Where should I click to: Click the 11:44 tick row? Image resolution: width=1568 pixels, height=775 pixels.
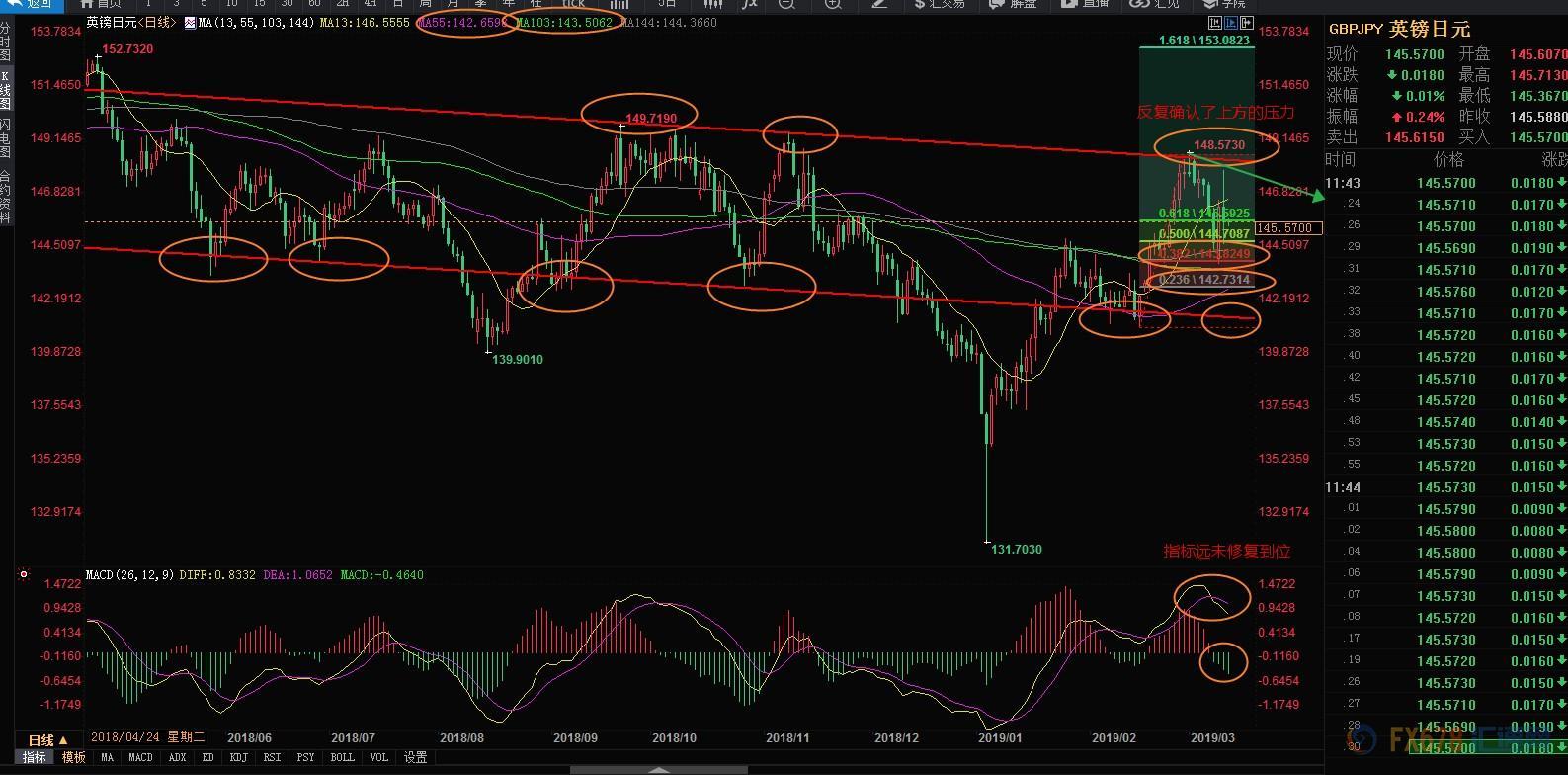click(x=1446, y=487)
